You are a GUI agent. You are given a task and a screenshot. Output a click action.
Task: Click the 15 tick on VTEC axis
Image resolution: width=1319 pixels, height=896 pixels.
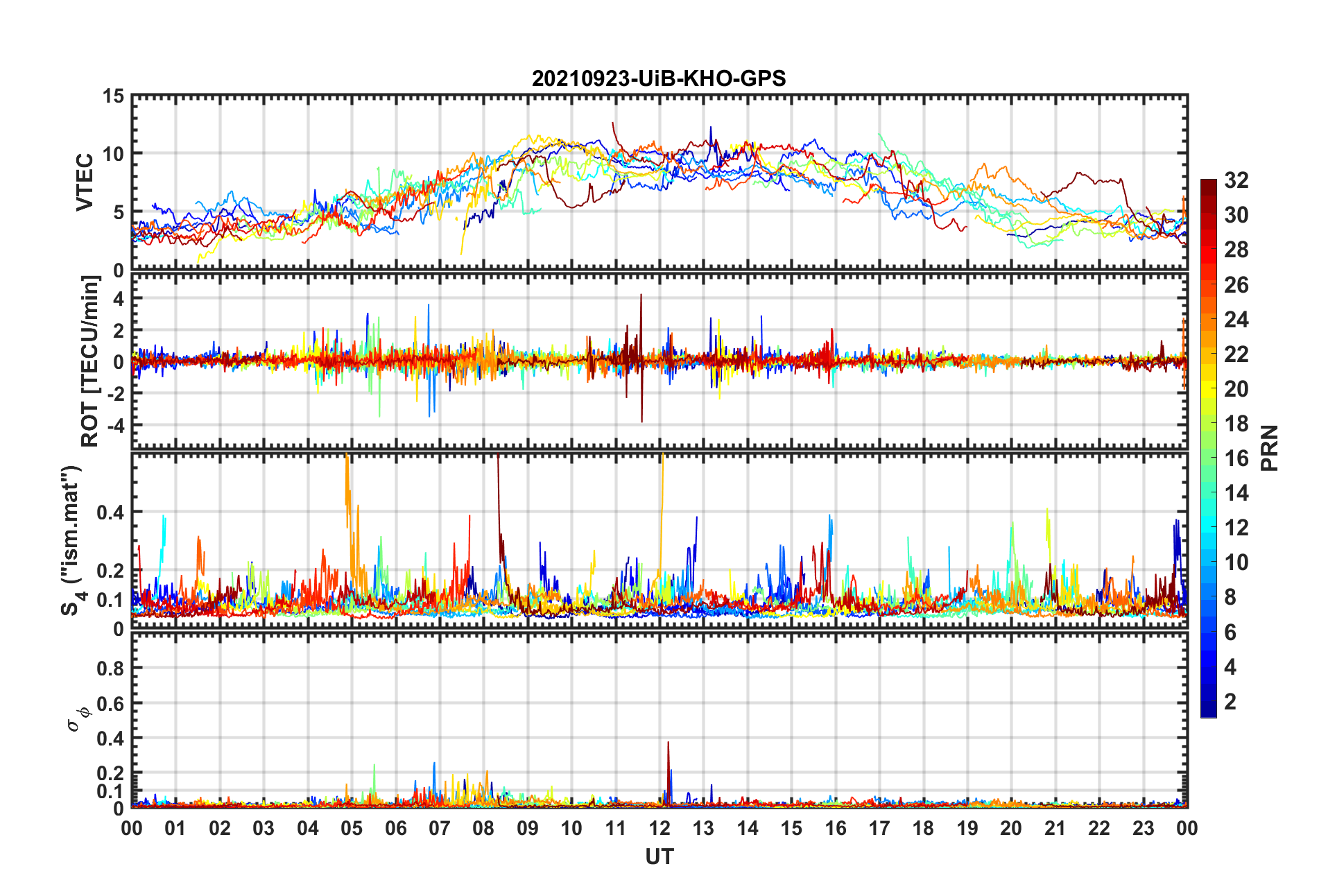coord(114,96)
